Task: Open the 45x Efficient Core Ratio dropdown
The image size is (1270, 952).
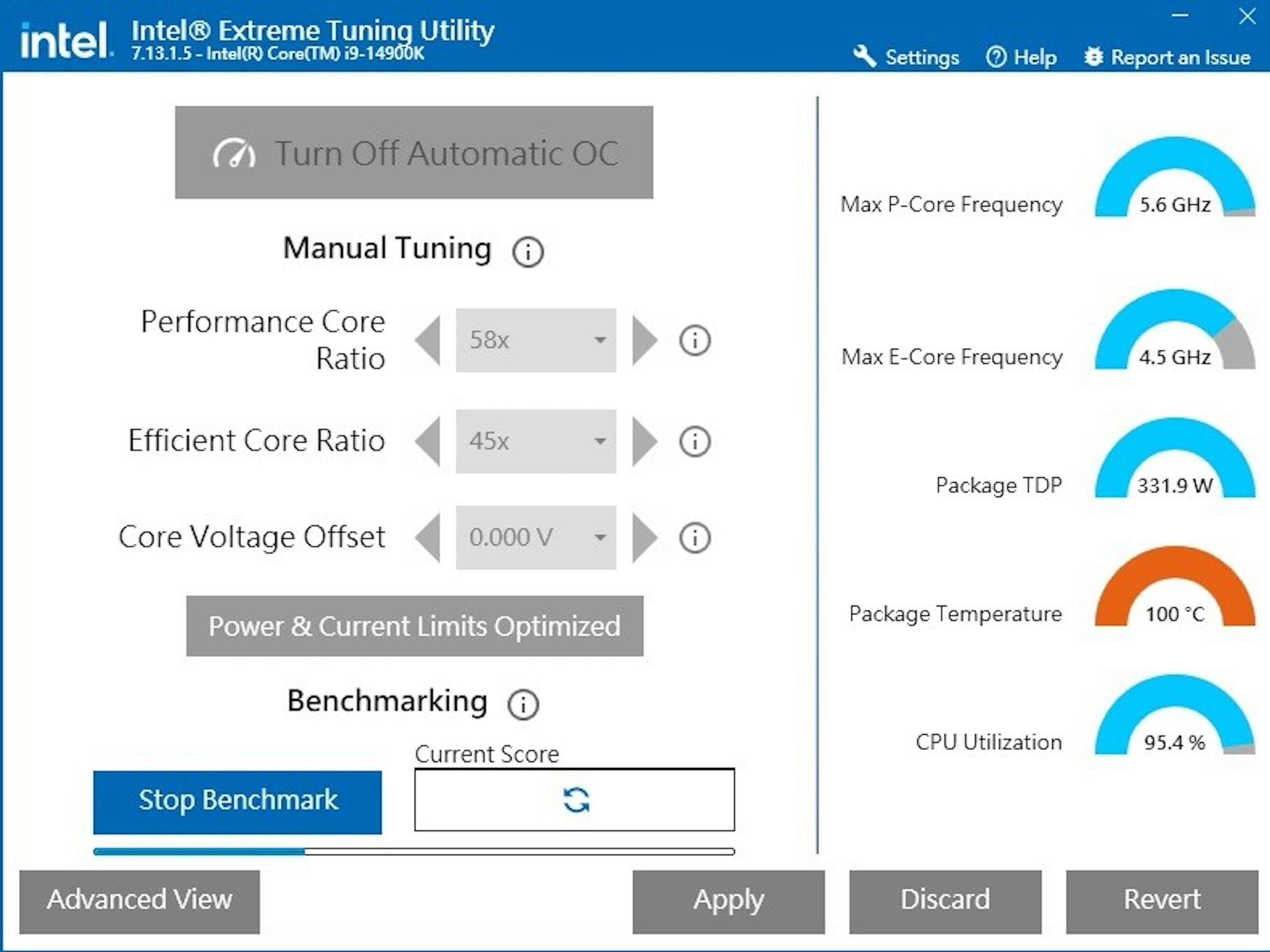Action: (x=536, y=442)
